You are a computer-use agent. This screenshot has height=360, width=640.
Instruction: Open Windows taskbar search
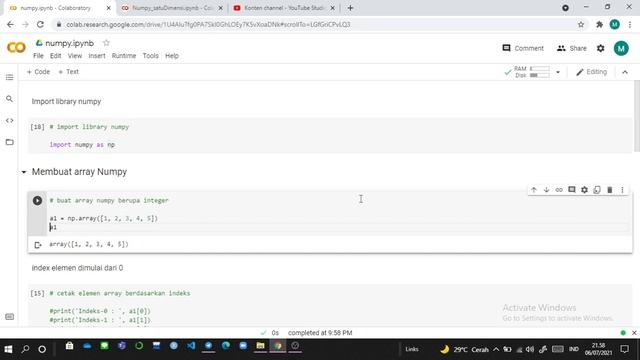click(25, 349)
